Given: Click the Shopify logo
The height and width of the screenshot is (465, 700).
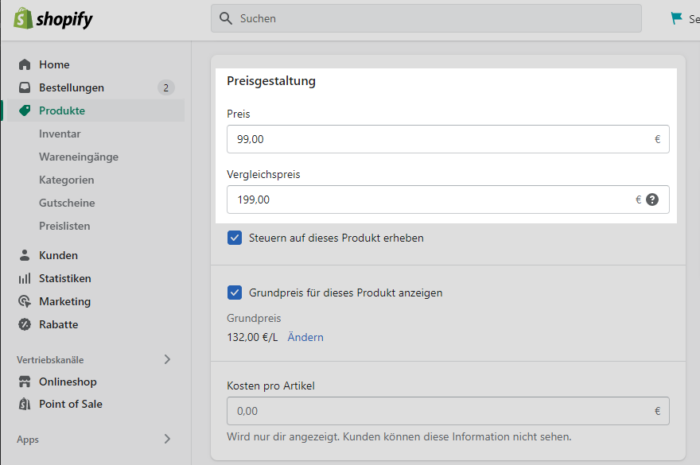Looking at the screenshot, I should point(53,18).
